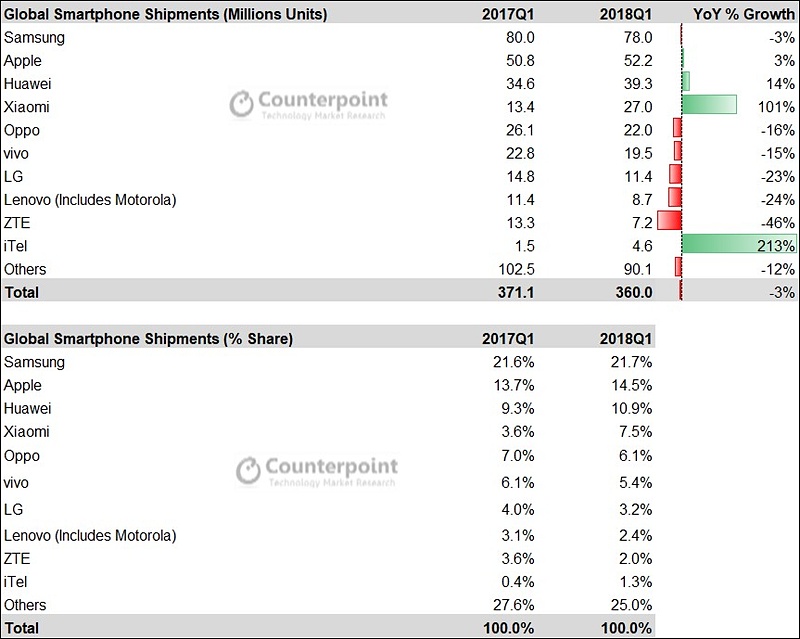Click the upper Counterpoint logo icon
This screenshot has height=639, width=800.
click(x=241, y=104)
